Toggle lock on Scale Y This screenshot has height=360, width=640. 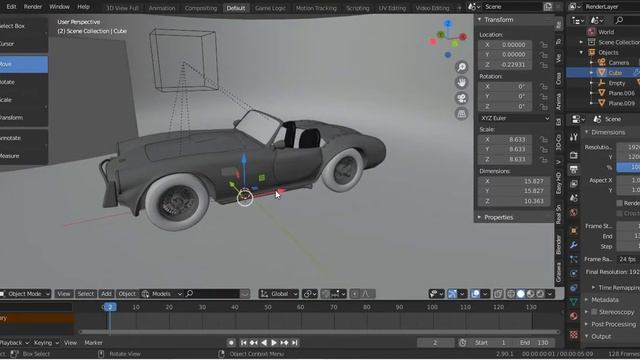(x=543, y=149)
